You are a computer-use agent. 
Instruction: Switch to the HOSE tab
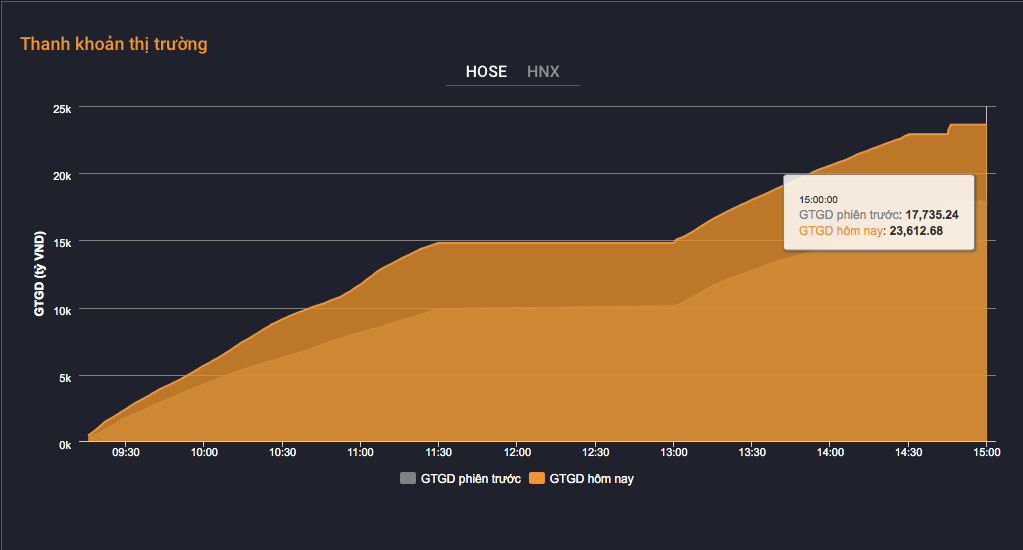pos(486,72)
